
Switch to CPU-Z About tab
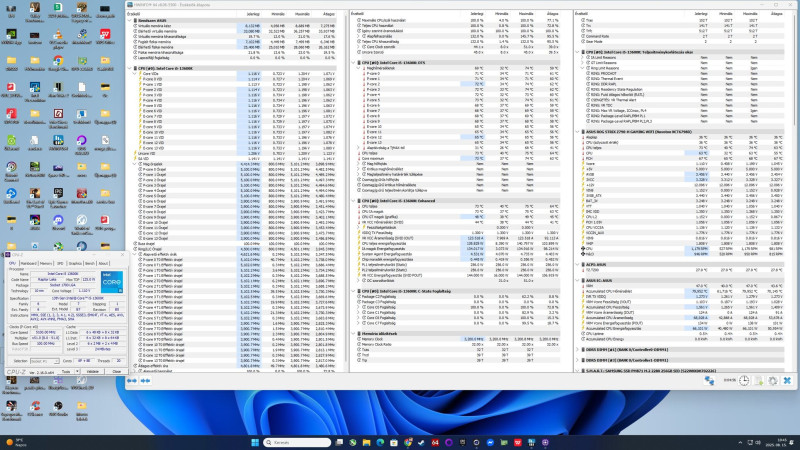point(103,263)
